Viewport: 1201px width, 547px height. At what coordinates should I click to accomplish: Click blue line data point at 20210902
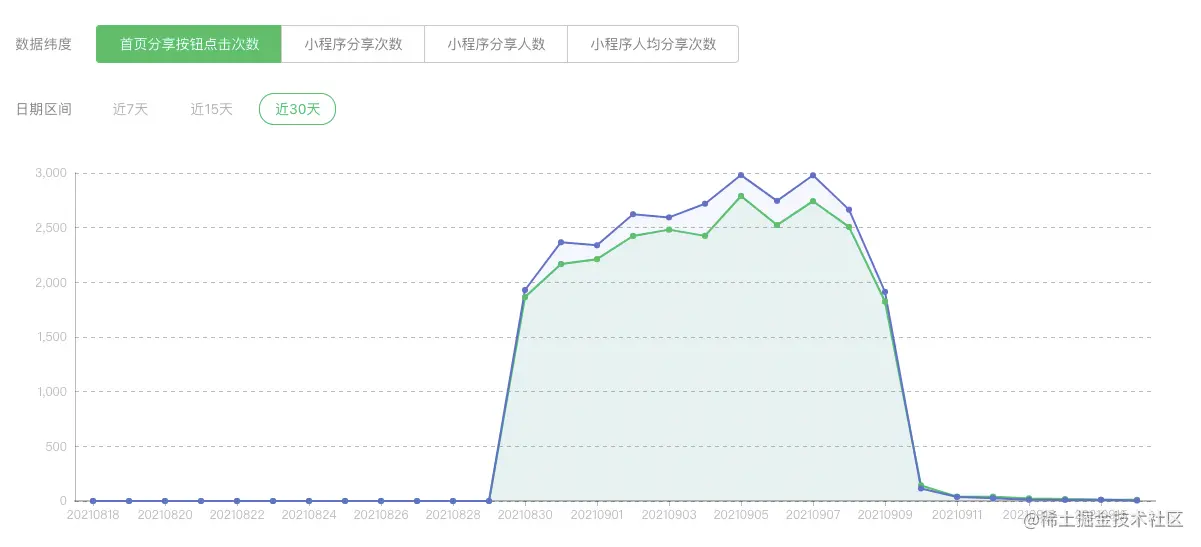coord(633,214)
